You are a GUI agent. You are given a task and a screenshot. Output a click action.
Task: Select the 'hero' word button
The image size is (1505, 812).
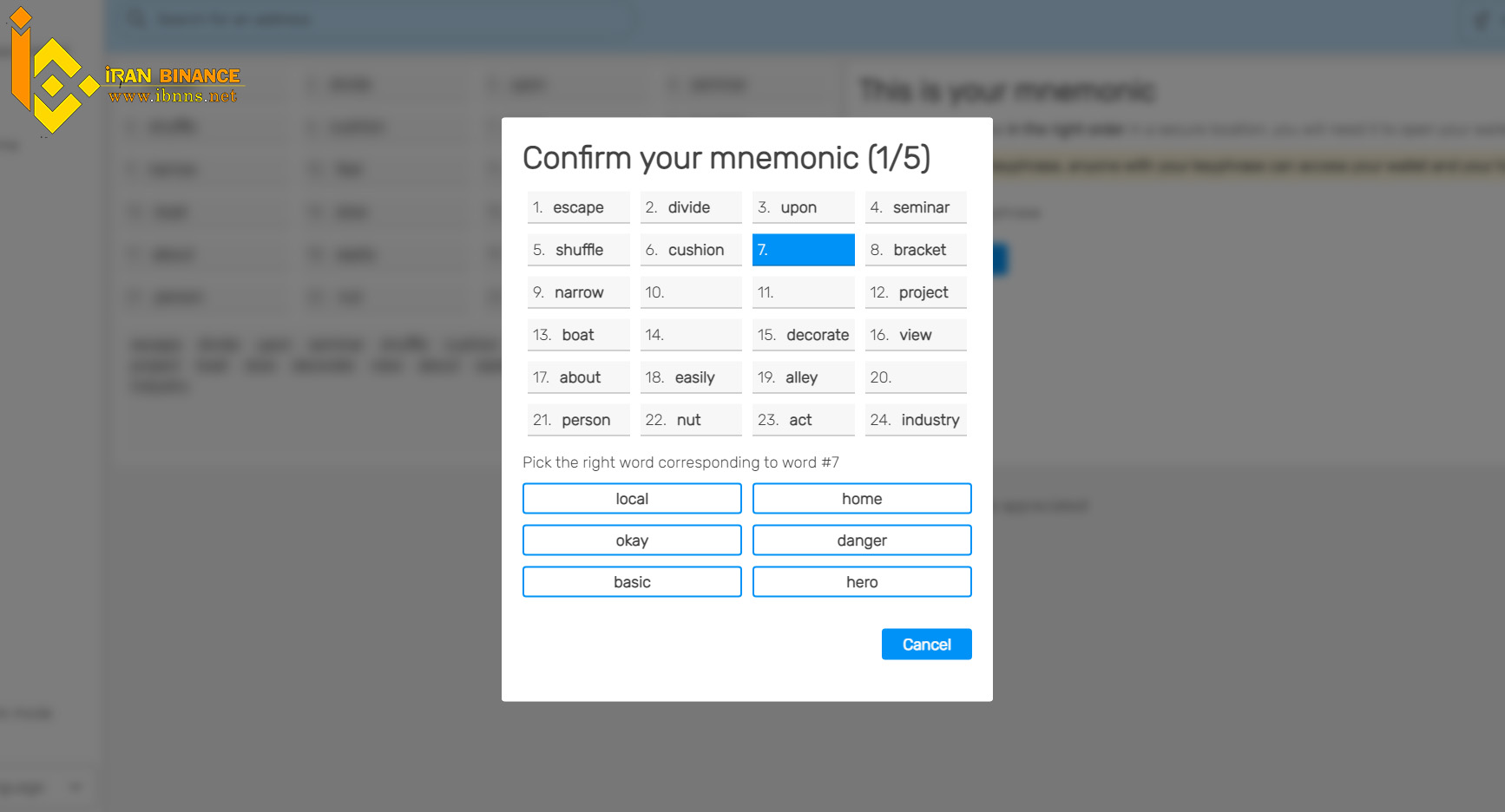coord(862,582)
